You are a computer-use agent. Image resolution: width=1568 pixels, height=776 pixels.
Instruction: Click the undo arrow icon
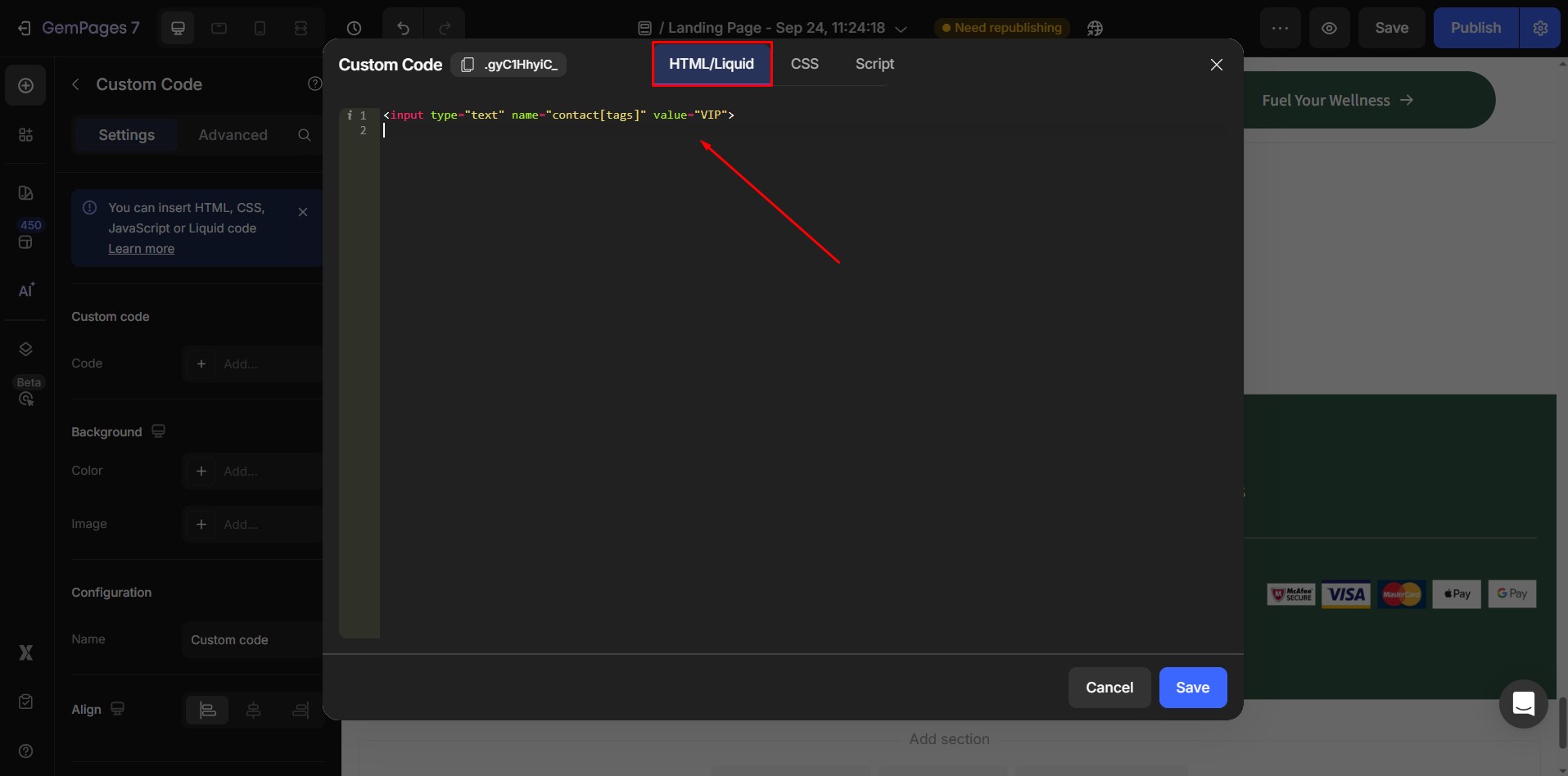(x=403, y=28)
